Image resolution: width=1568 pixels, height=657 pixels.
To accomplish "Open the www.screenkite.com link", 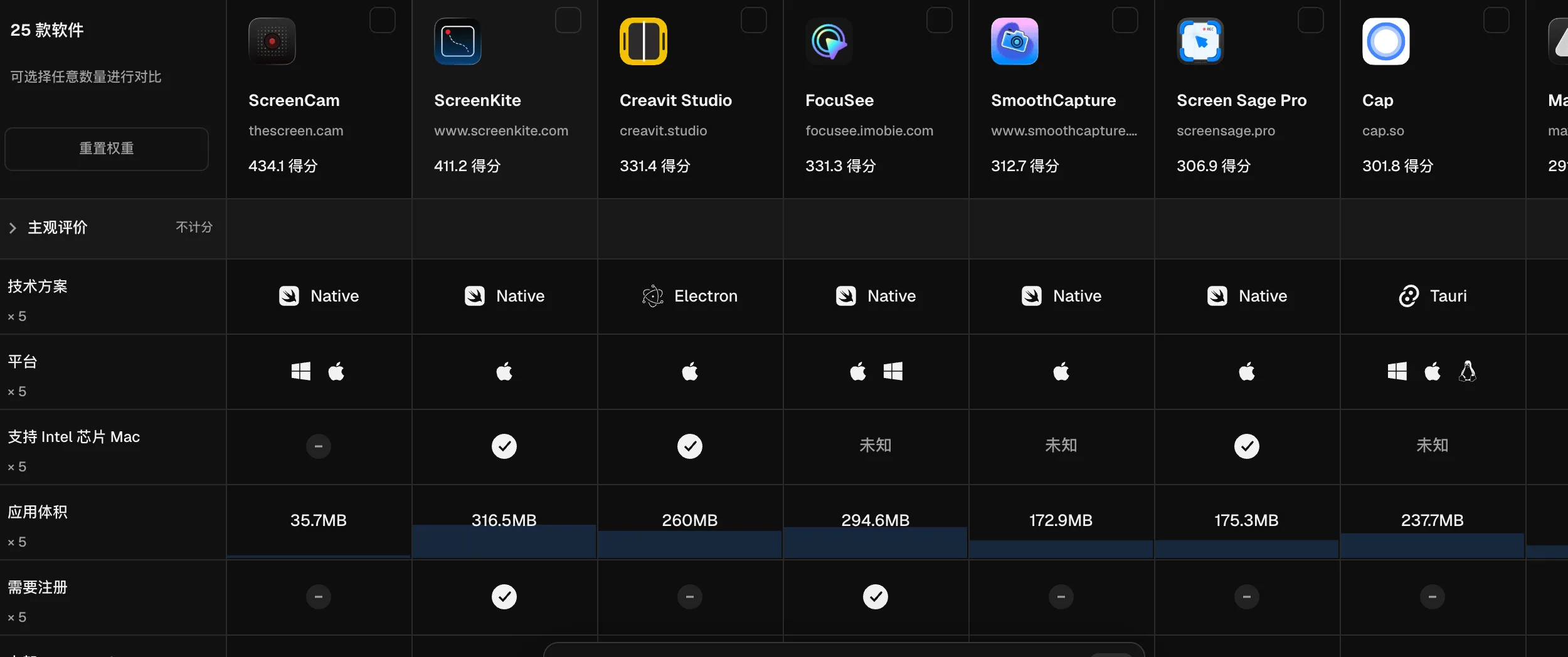I will tap(501, 131).
